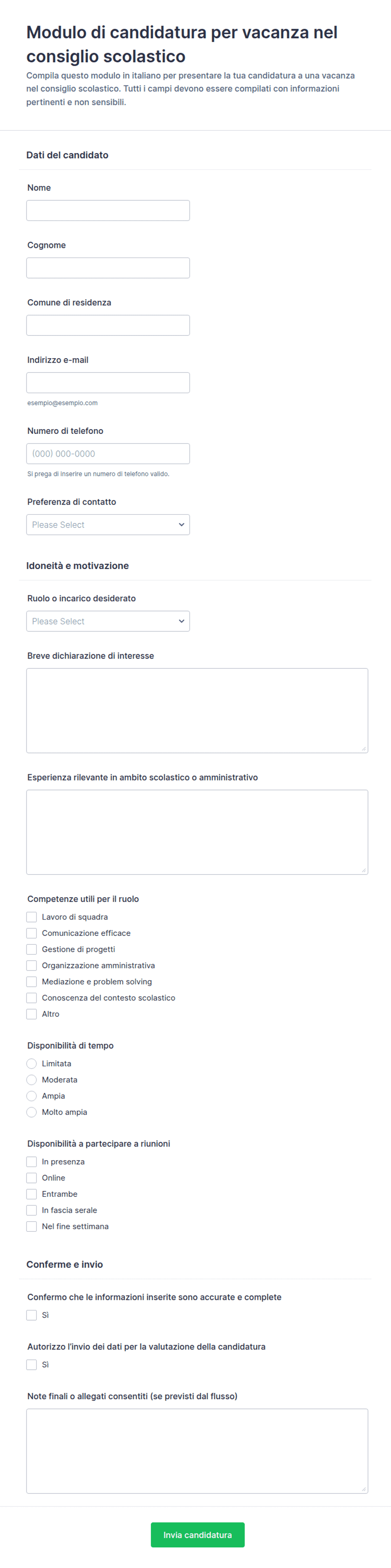Check the Lavoro di squadra checkbox
Viewport: 391px width, 1568px height.
(32, 917)
